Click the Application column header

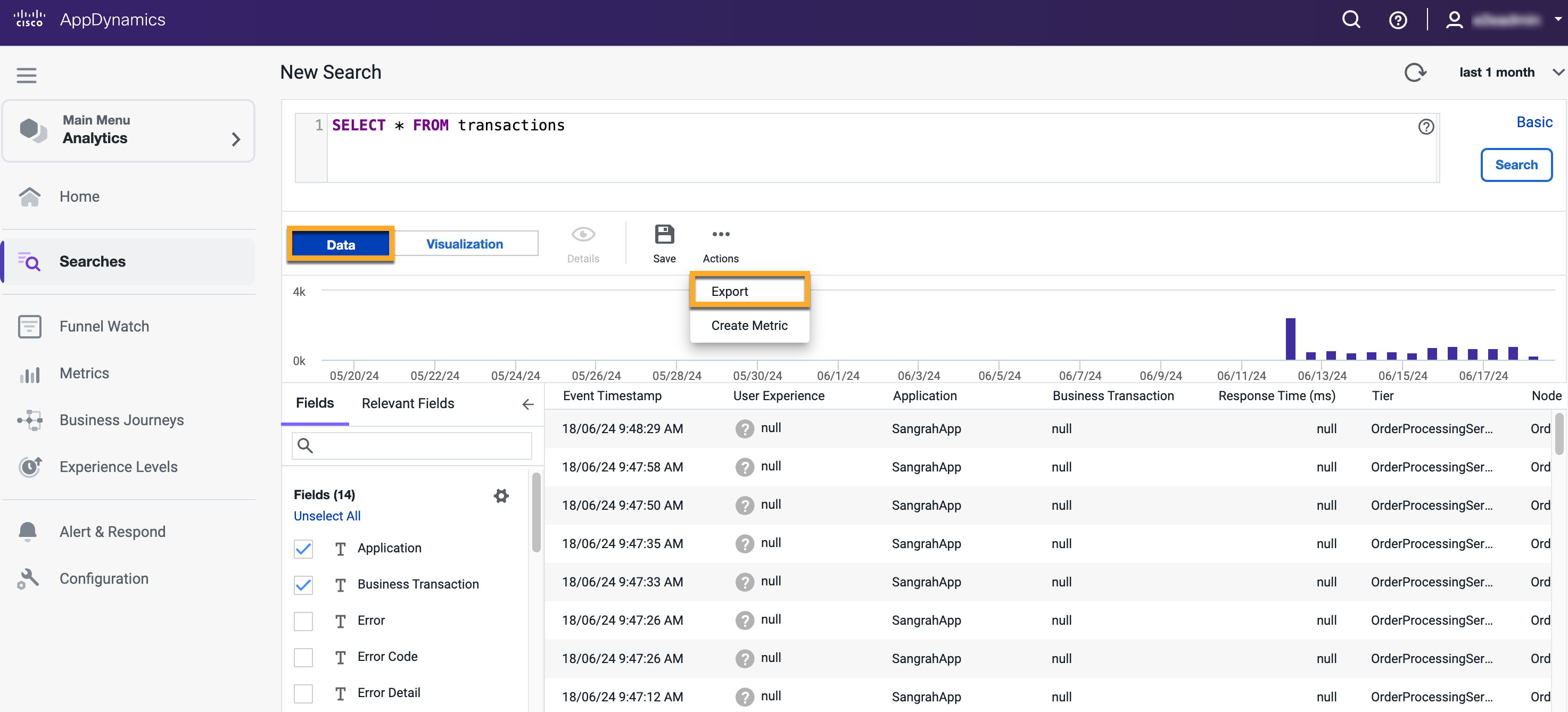tap(924, 395)
